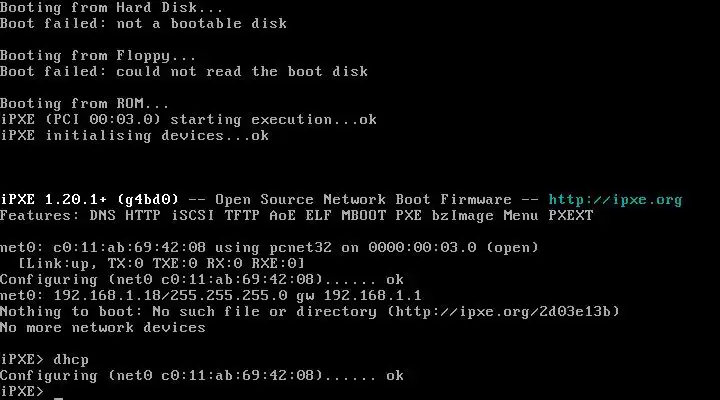
Task: Click the error URL http://ipxe.org/2d03e13b
Action: coord(503,312)
